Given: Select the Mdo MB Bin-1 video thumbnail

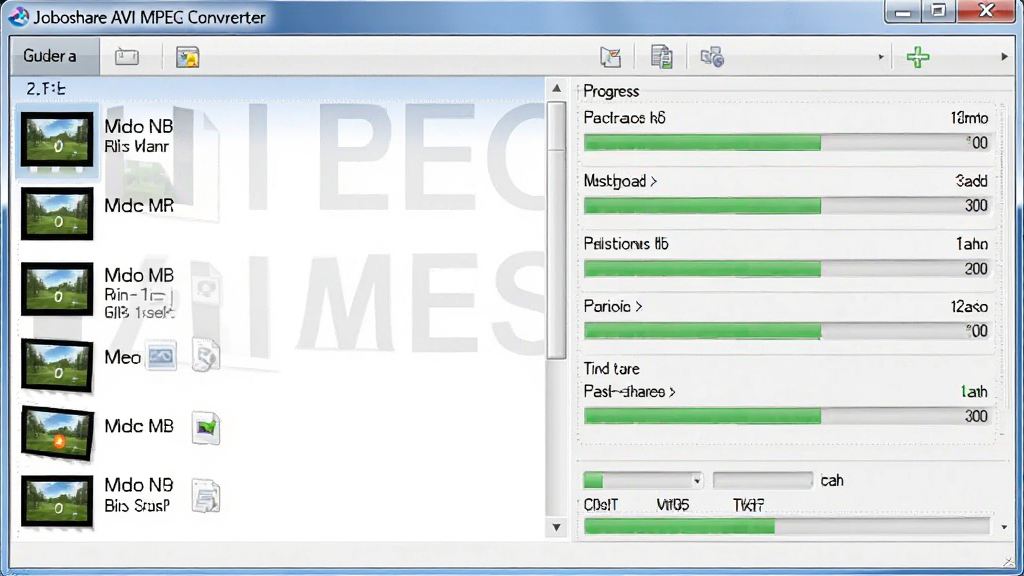Looking at the screenshot, I should pos(57,289).
